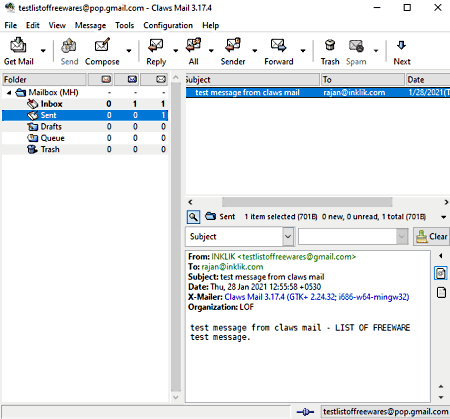Open Get Mail dropdown arrow
450x419 pixels.
43,51
